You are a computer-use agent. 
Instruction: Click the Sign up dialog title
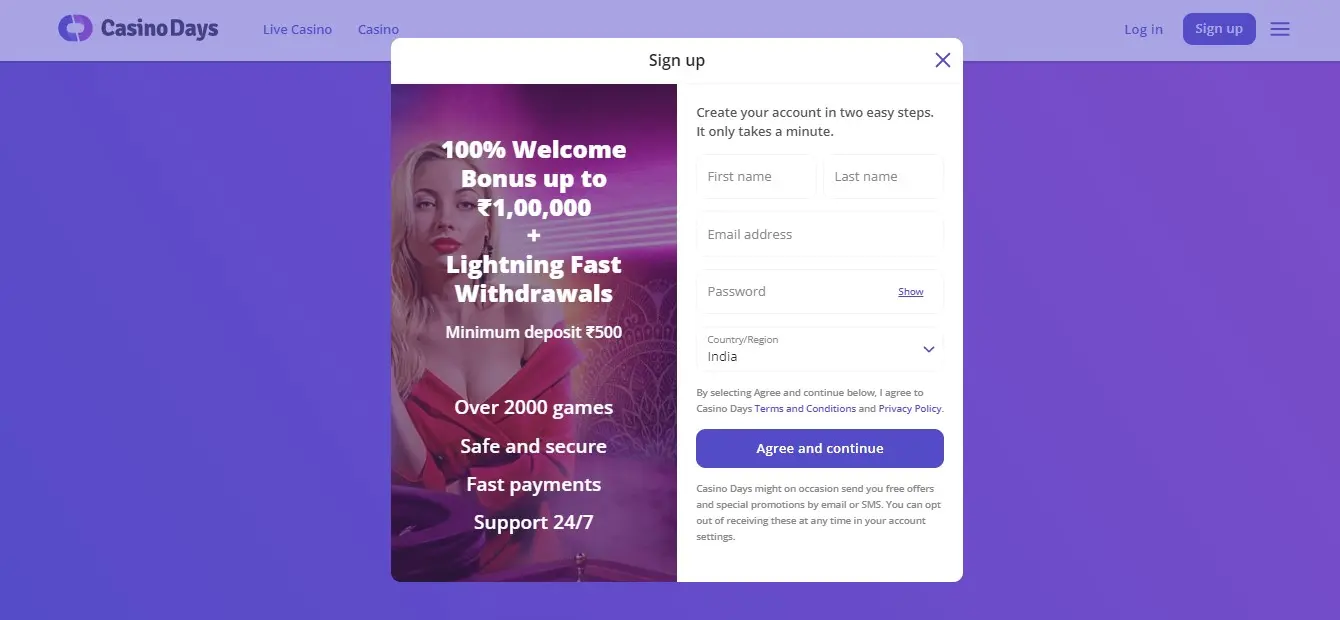point(677,60)
